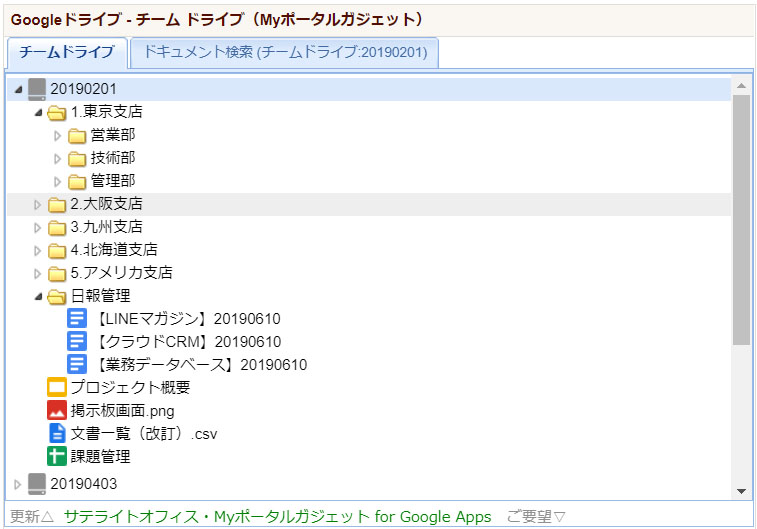Open the 文書一覧（改訂）.csv file name
Screen dimensions: 757x529
144,433
